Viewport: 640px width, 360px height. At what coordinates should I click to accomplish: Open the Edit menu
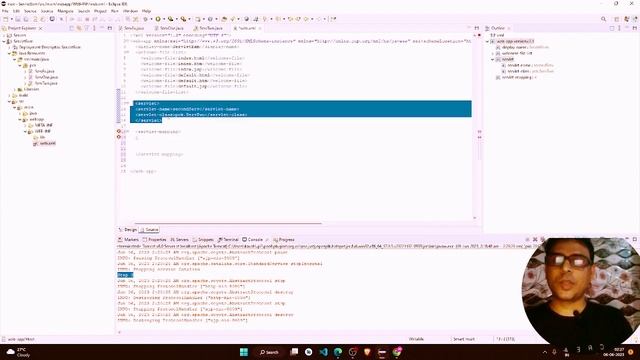click(x=16, y=11)
